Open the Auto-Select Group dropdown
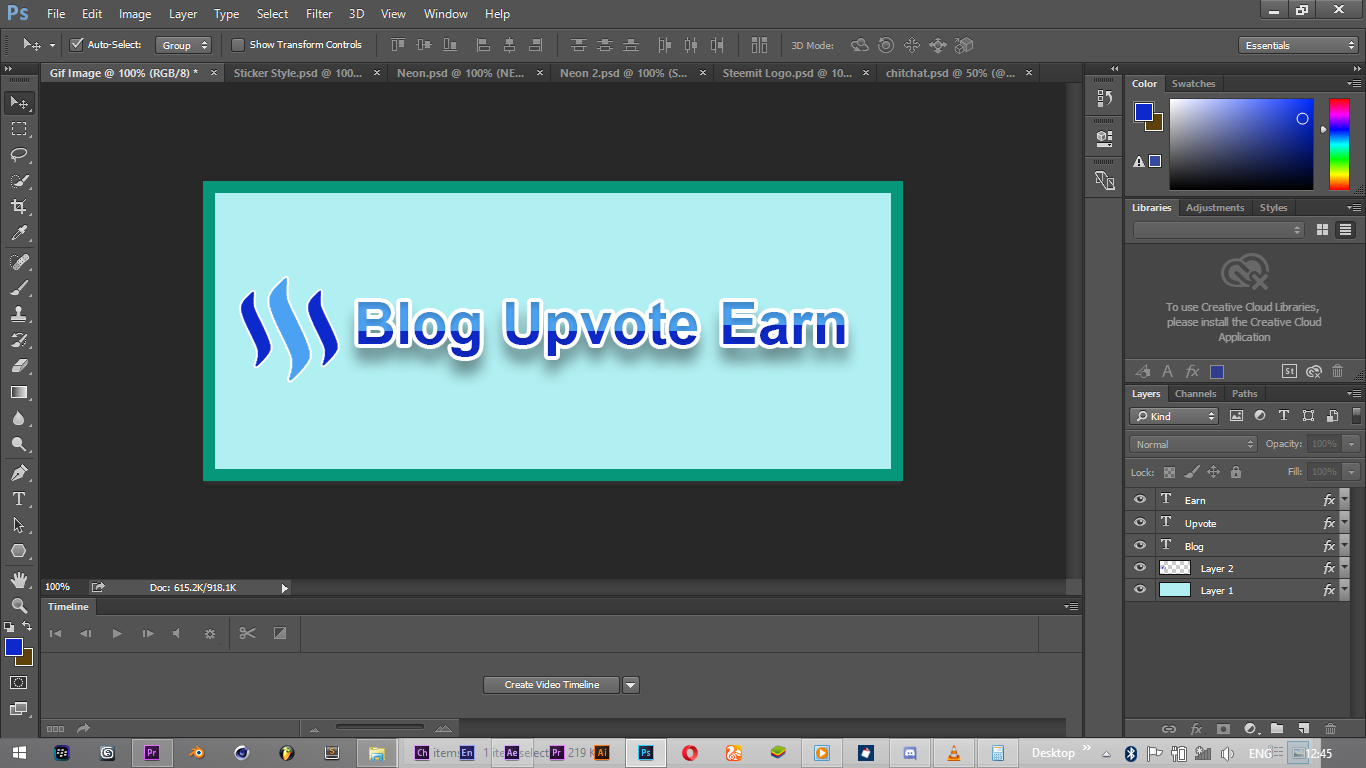This screenshot has height=768, width=1366. [x=184, y=45]
